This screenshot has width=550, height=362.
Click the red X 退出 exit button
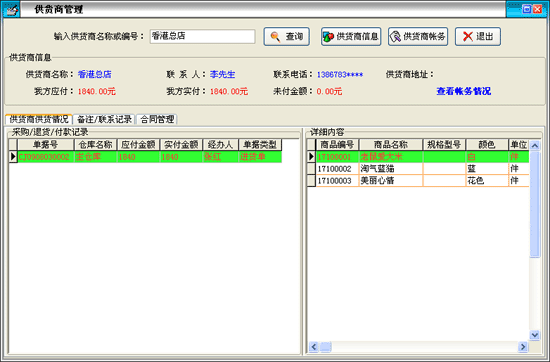pyautogui.click(x=478, y=36)
